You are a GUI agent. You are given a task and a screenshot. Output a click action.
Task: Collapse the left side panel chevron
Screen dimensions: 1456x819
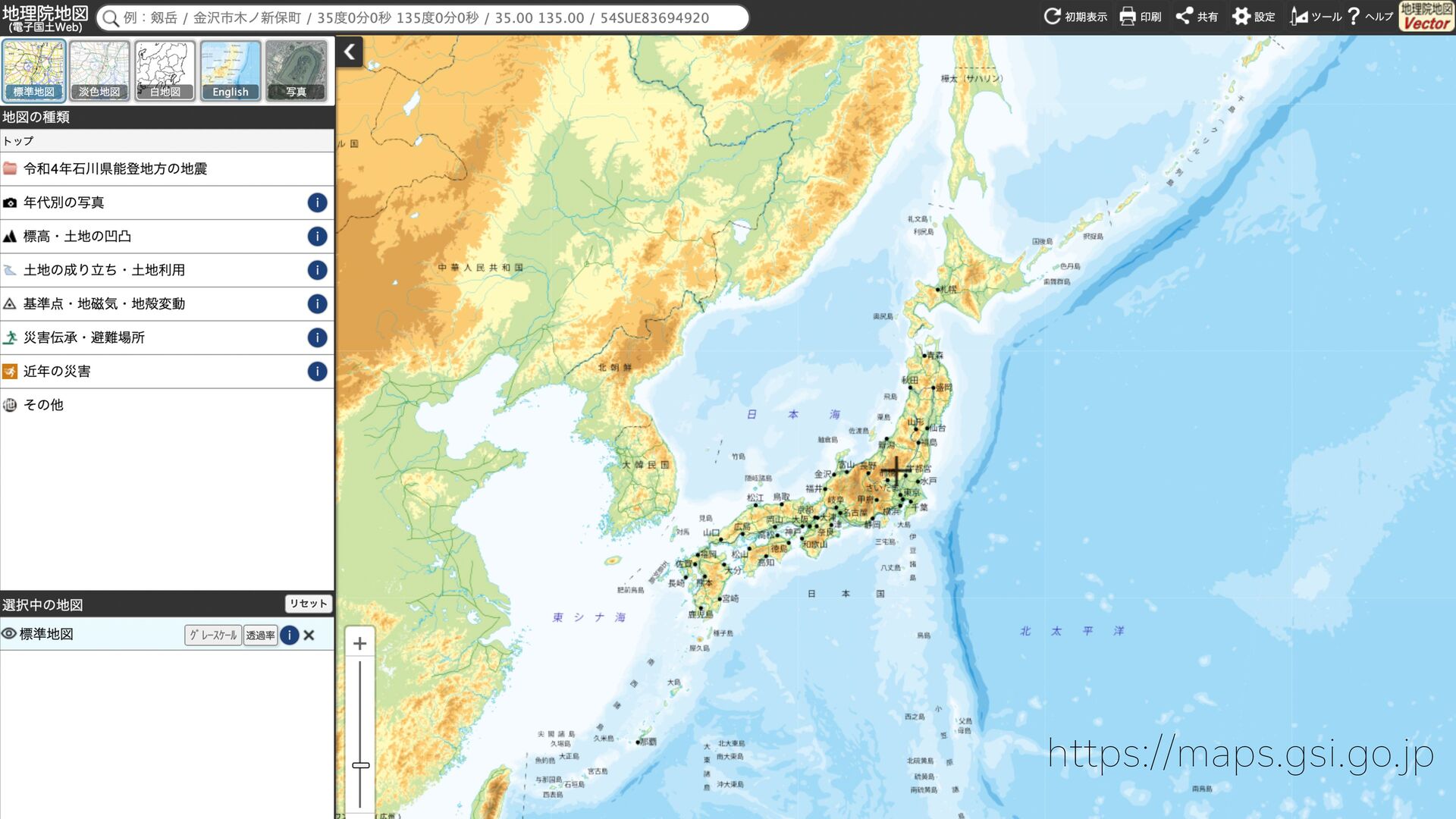(350, 52)
